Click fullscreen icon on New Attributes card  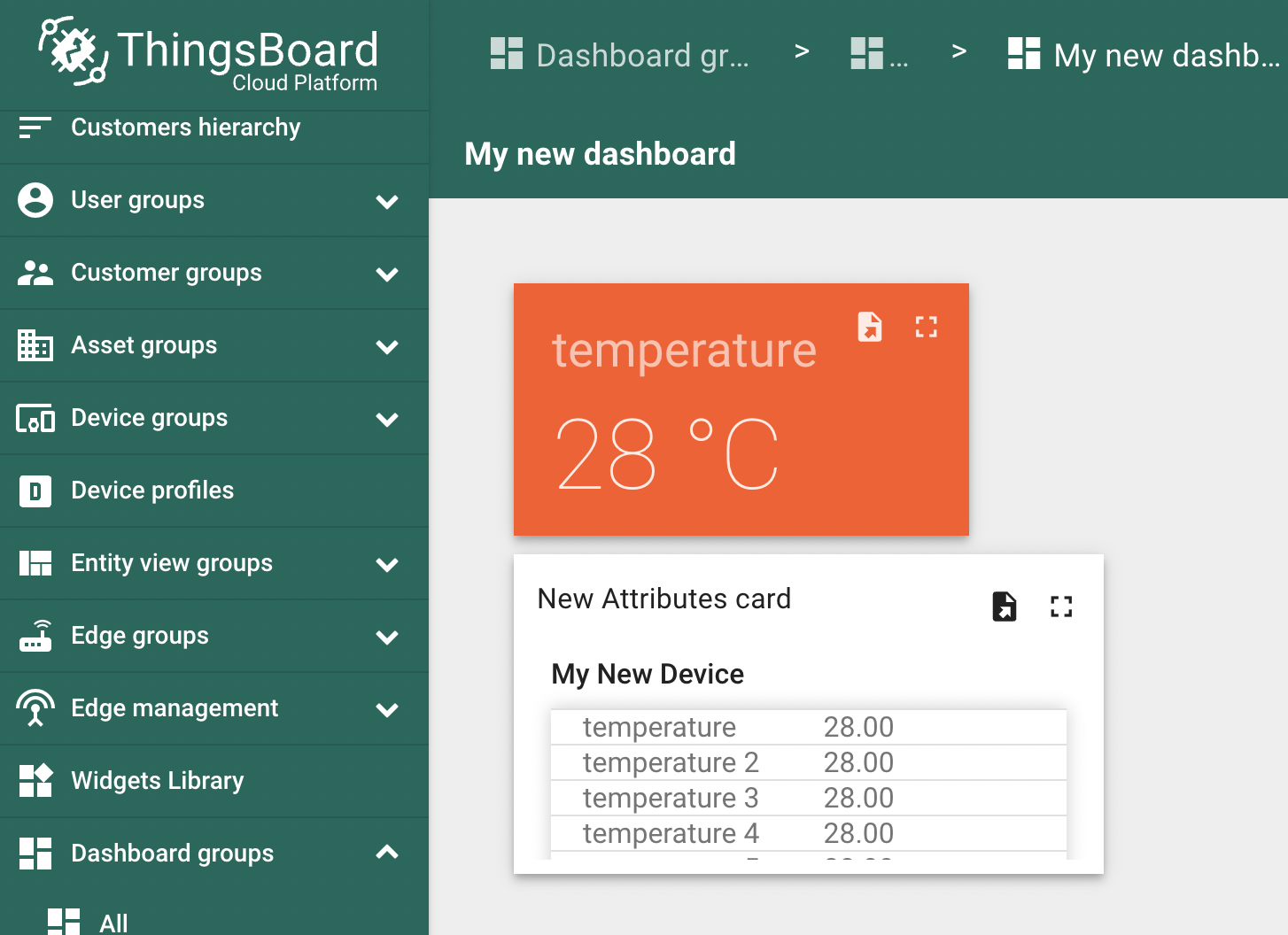[1061, 607]
